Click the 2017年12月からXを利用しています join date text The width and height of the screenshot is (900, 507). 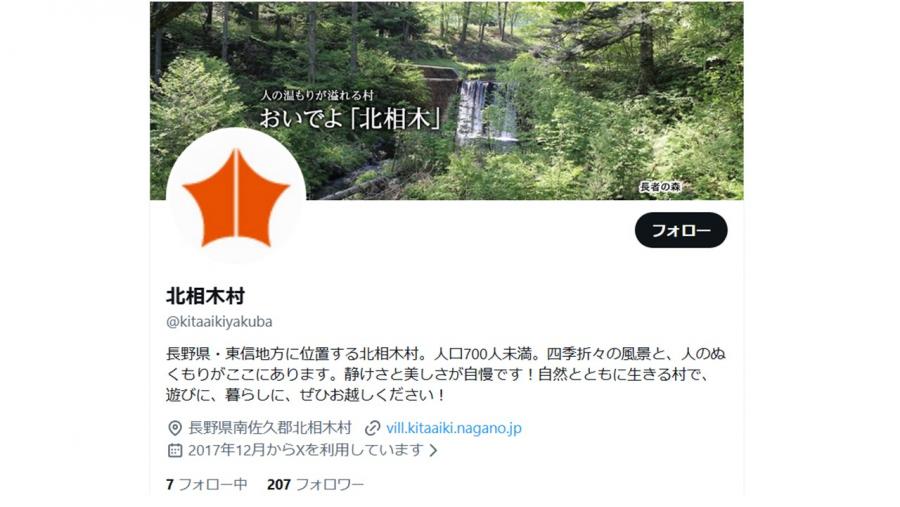tap(305, 450)
